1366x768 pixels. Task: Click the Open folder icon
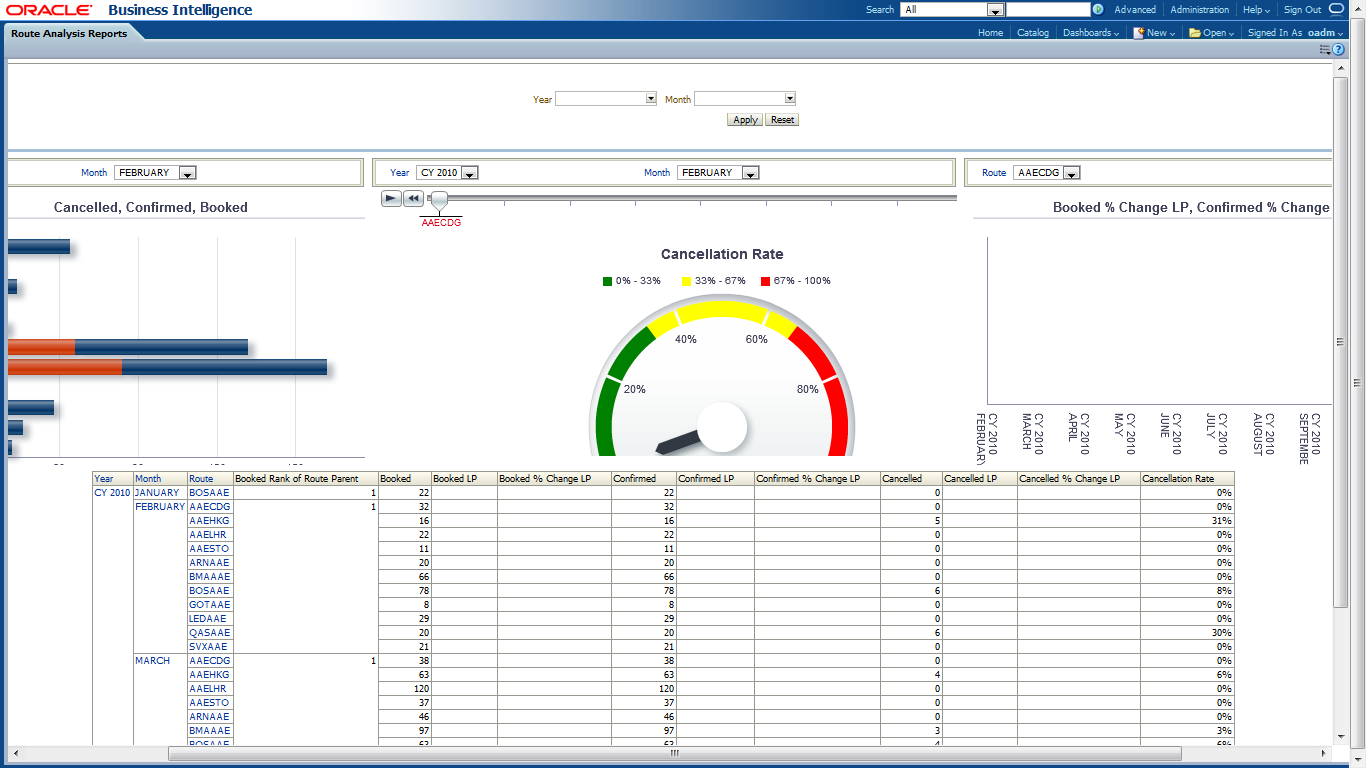[1194, 33]
